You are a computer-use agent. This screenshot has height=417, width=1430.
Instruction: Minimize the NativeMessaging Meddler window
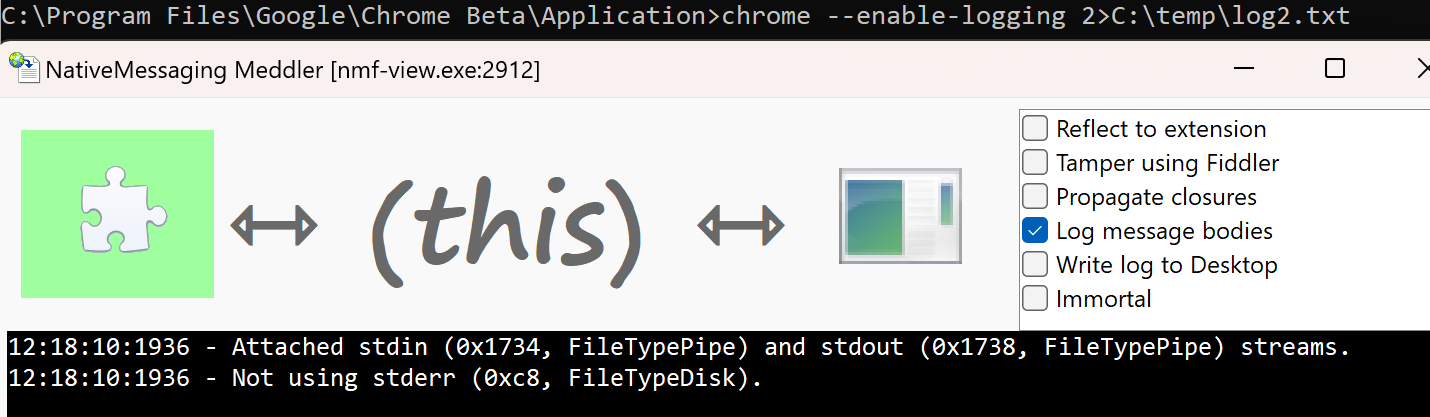pos(1244,68)
